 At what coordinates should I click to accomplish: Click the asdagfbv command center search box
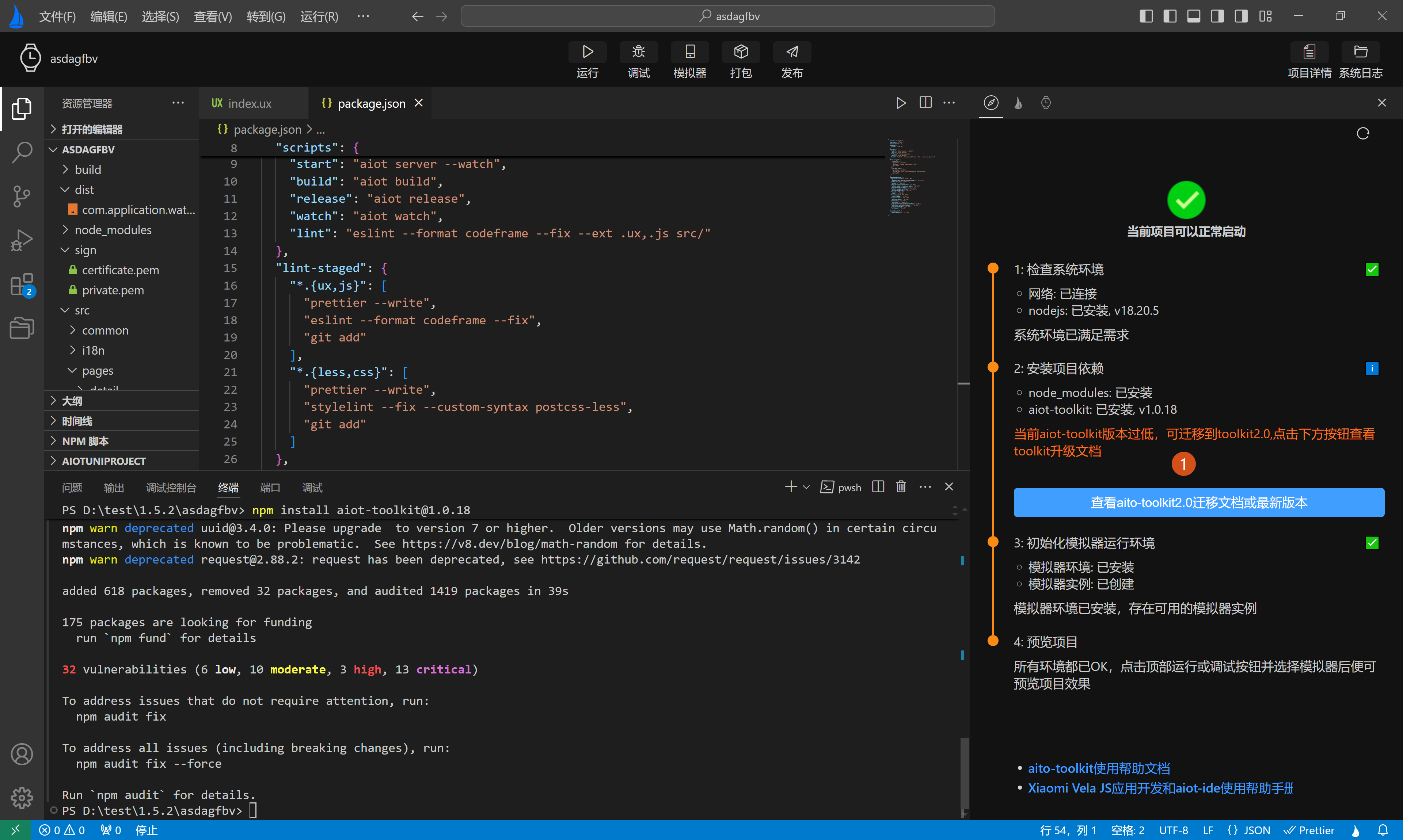(x=727, y=16)
